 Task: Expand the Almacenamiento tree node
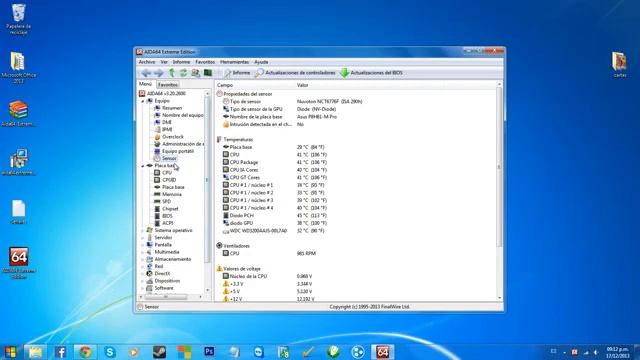(x=143, y=259)
